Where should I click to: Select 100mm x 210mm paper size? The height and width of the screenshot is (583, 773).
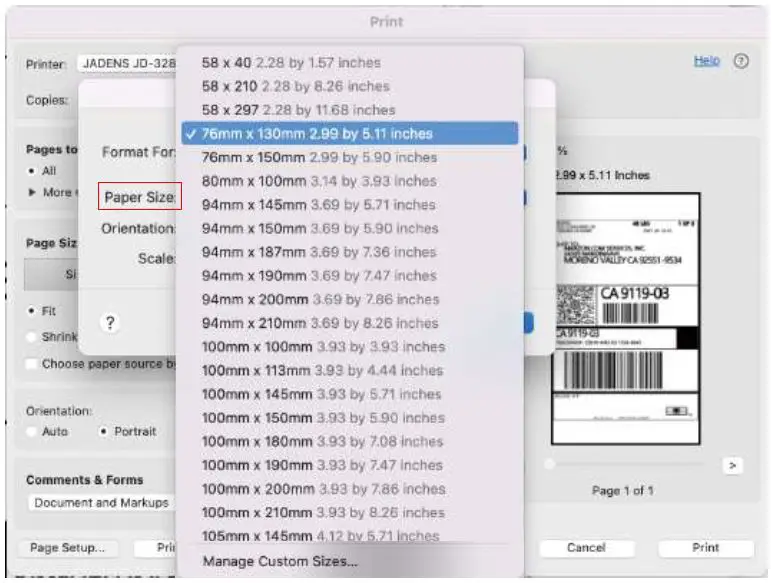350,512
